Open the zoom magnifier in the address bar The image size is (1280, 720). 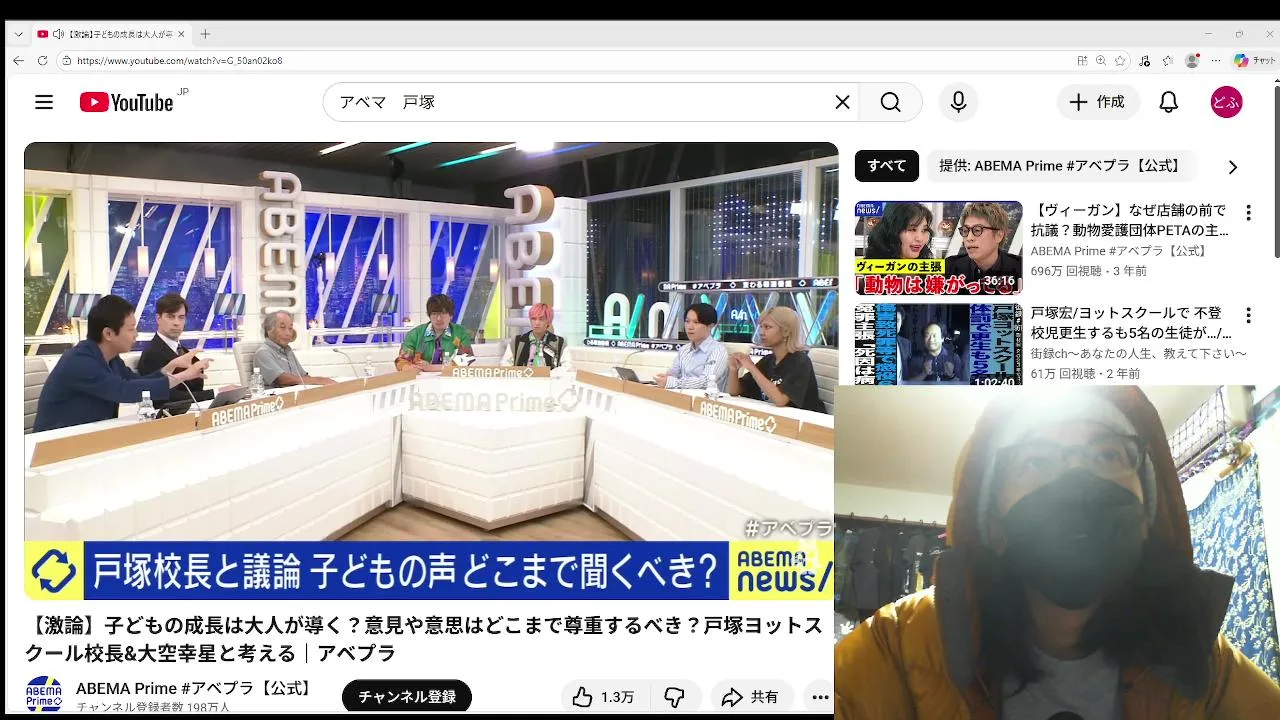pos(1101,60)
